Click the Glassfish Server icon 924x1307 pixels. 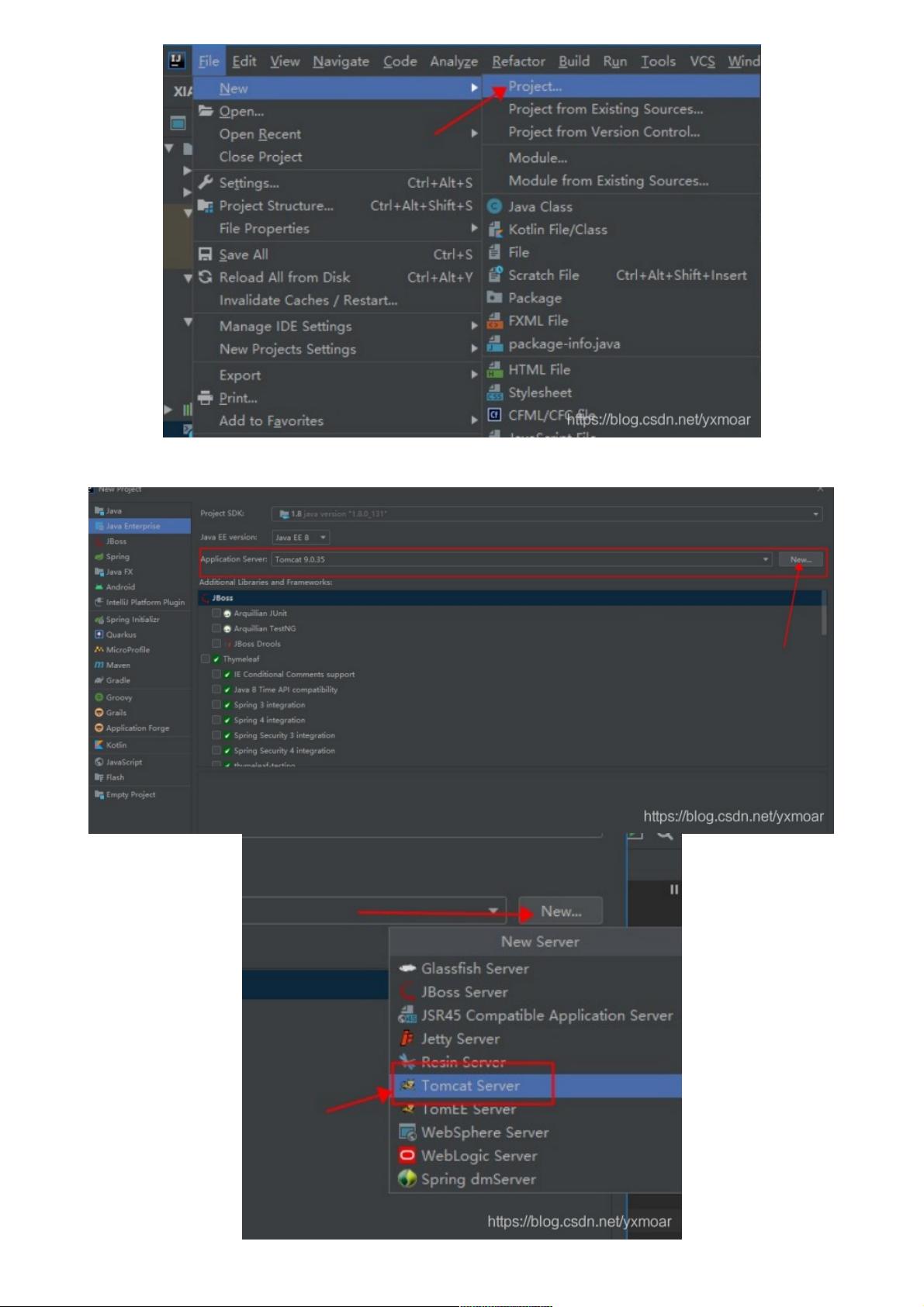tap(407, 968)
